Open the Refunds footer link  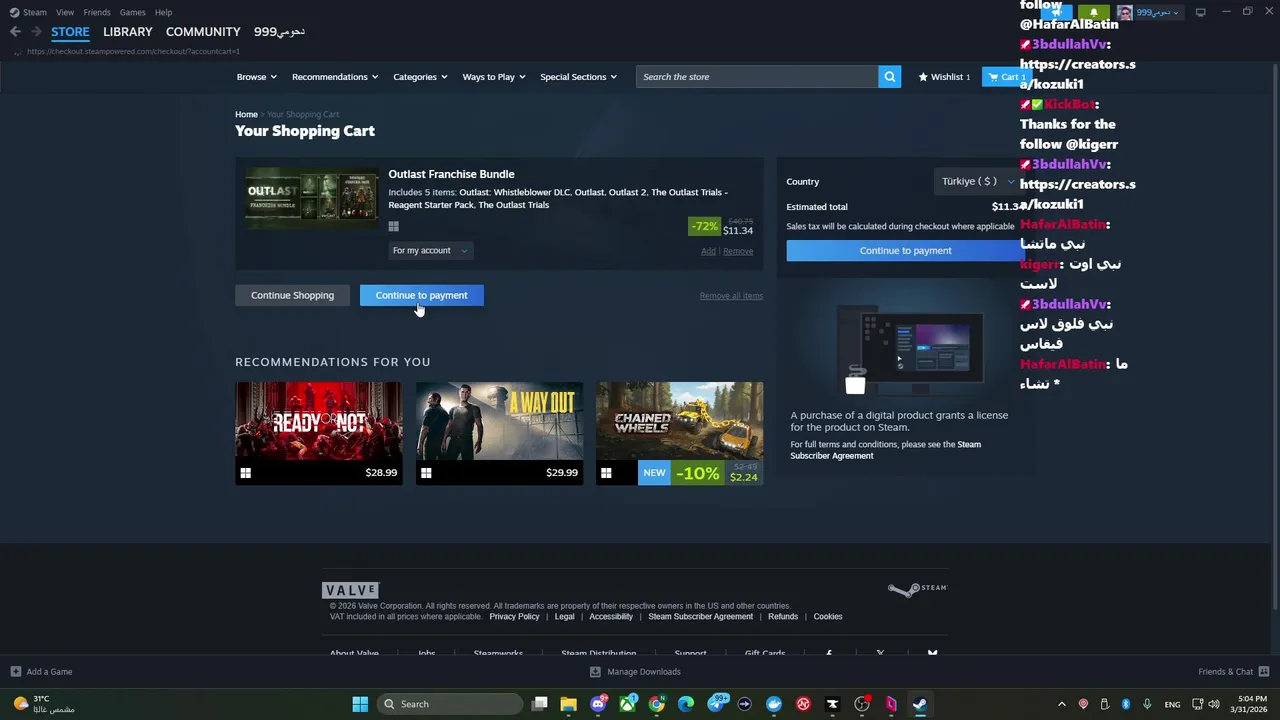[783, 617]
